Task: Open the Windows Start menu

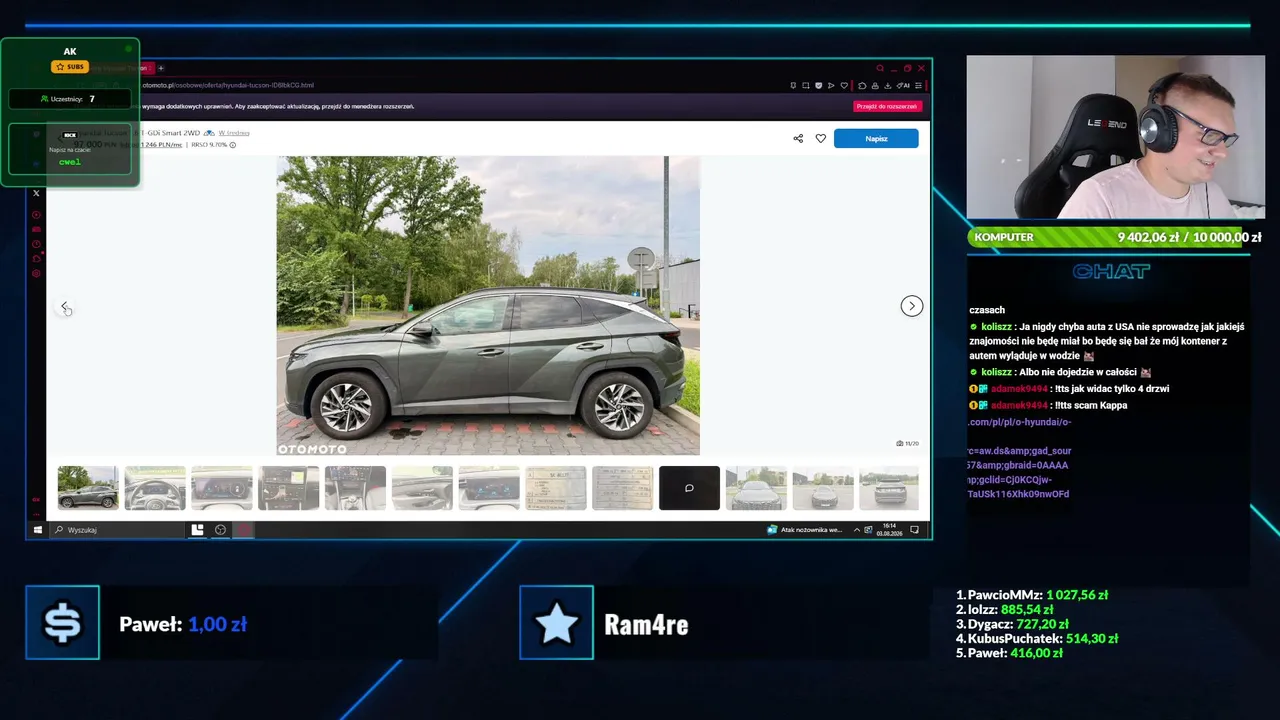Action: [x=37, y=530]
